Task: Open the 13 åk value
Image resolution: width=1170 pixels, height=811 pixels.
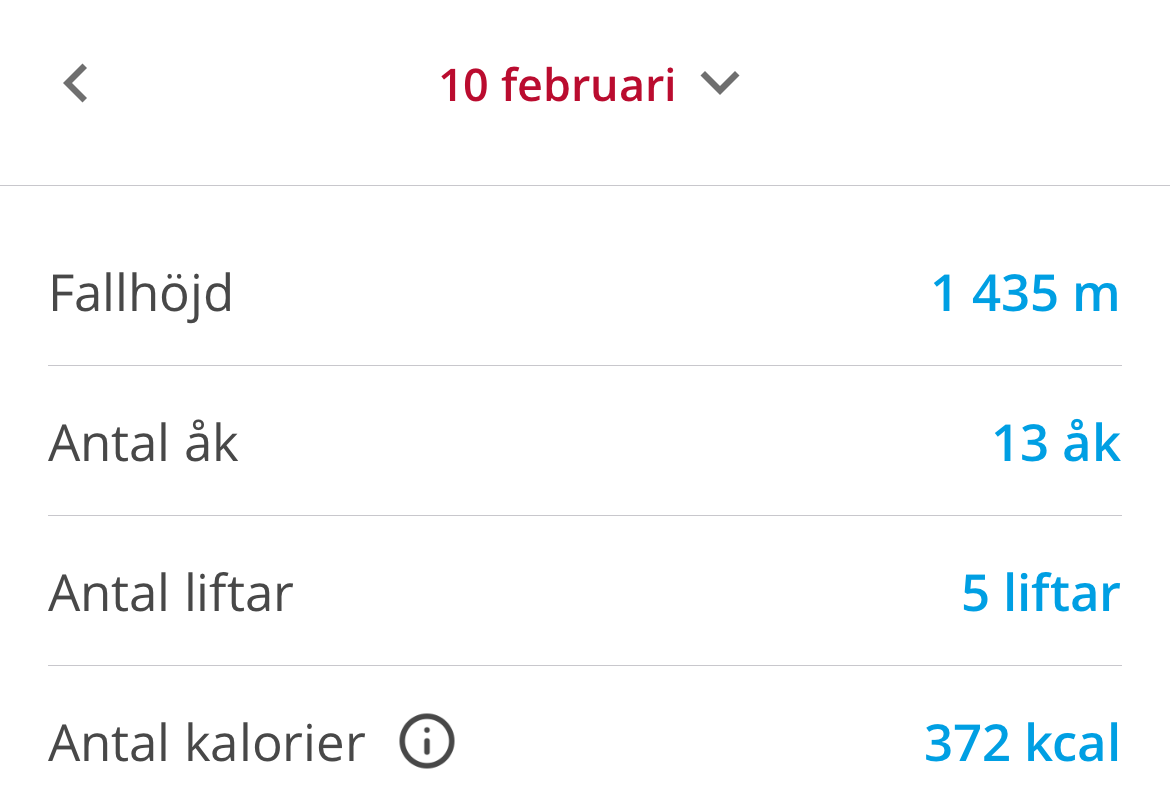Action: pos(1057,443)
